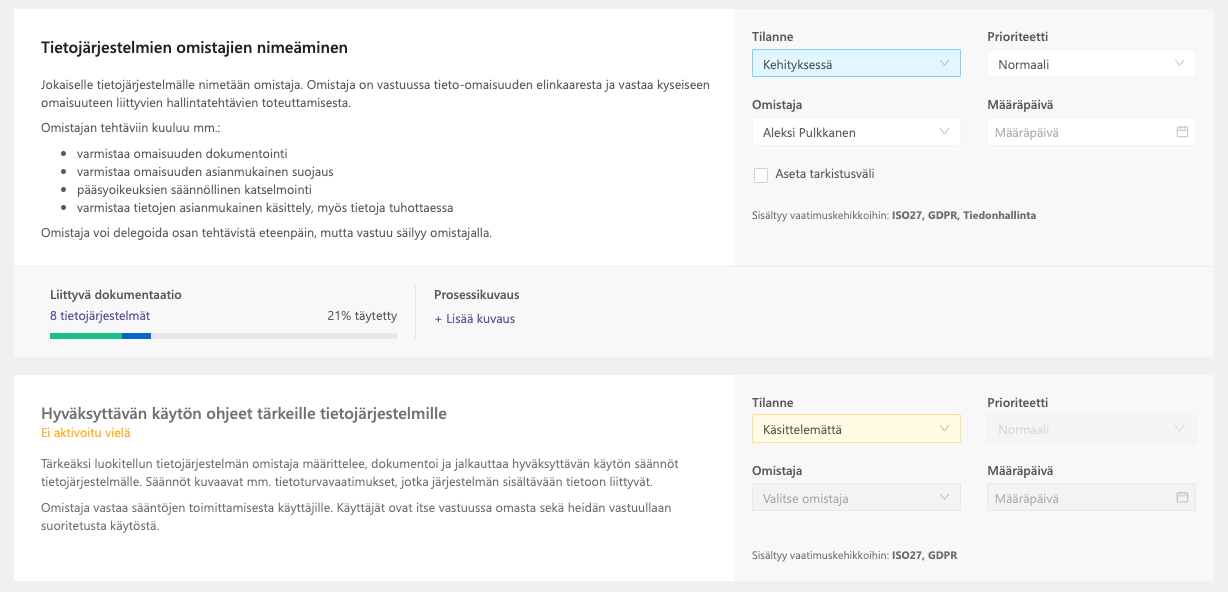Click the Hyväksyttävän käytön ohjeet task heading
1228x592 pixels.
(244, 413)
